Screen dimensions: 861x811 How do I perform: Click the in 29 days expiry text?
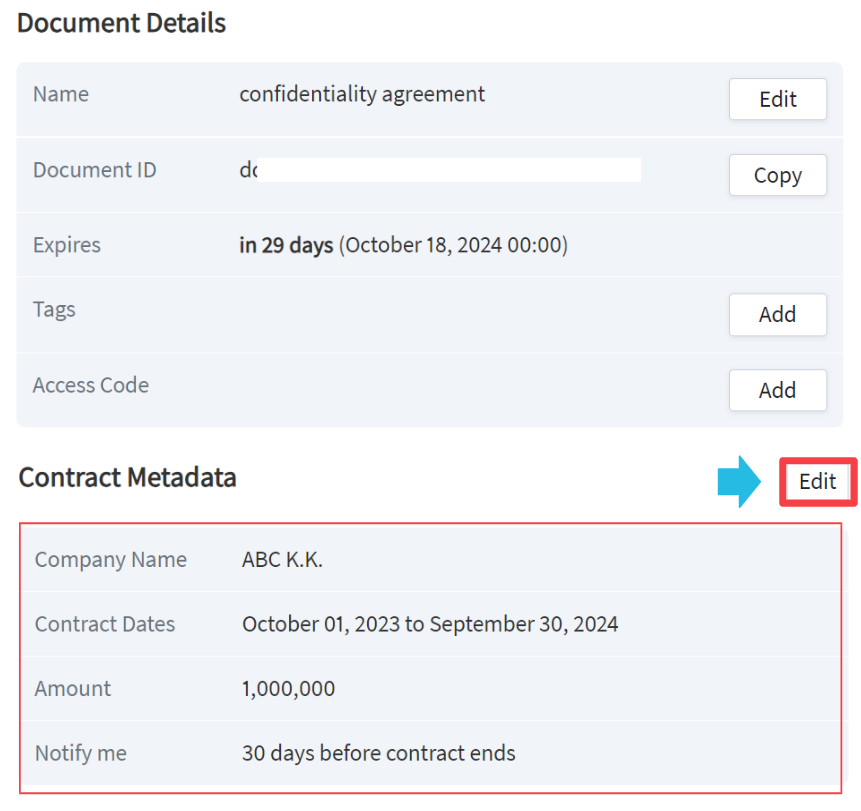pos(285,244)
